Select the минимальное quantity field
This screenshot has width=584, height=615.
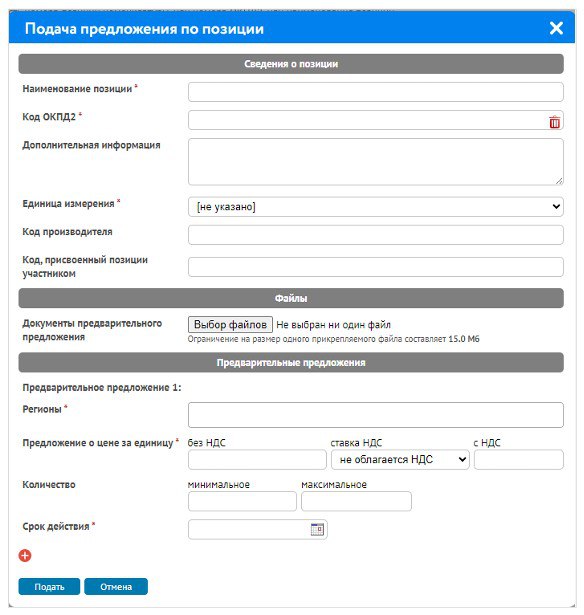coord(242,501)
